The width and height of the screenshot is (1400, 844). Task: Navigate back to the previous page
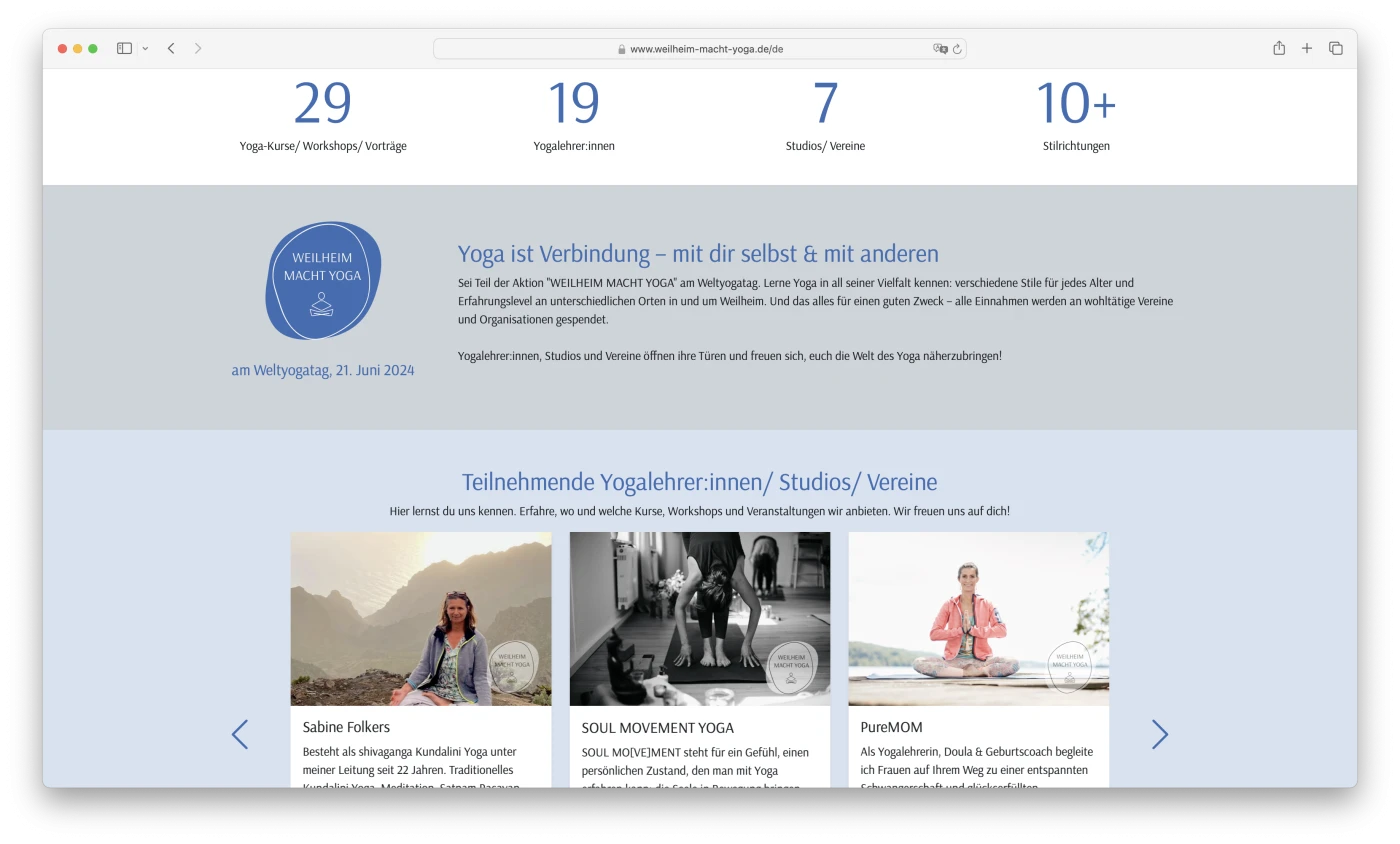tap(171, 47)
